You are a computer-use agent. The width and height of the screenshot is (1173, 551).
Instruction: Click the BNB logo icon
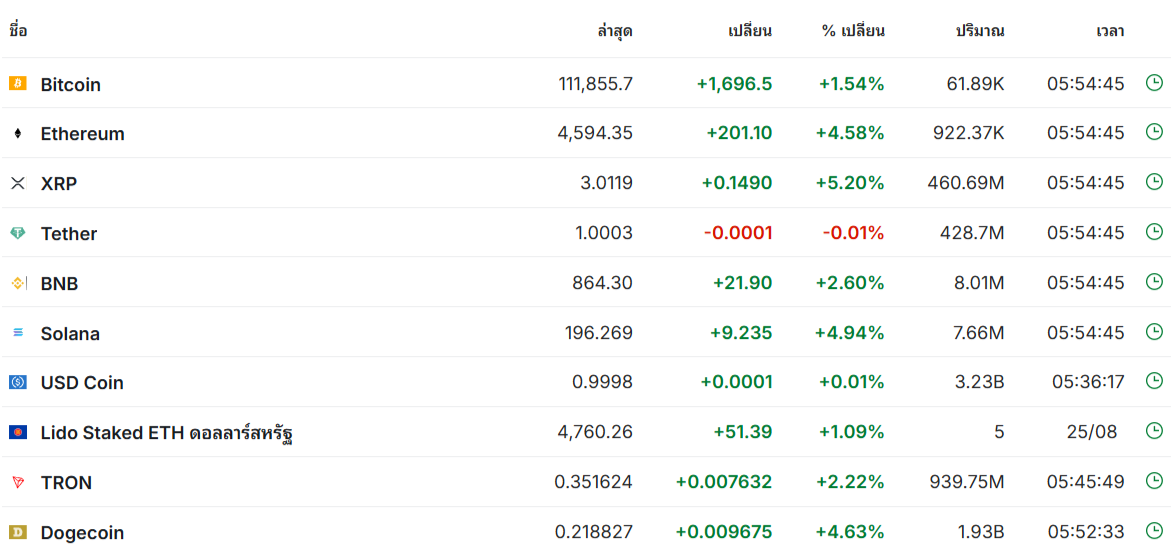18,283
